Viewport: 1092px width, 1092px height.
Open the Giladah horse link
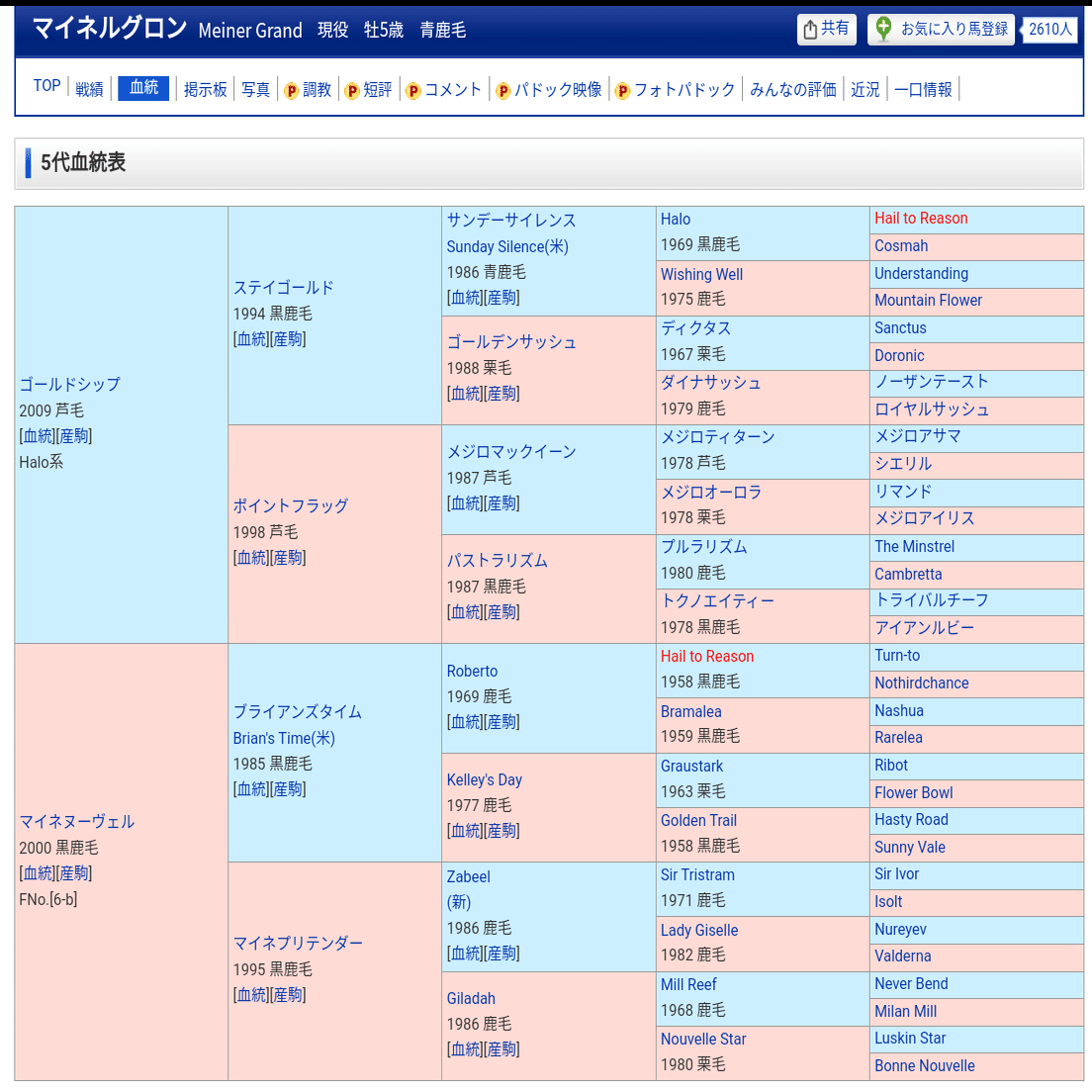pyautogui.click(x=471, y=998)
